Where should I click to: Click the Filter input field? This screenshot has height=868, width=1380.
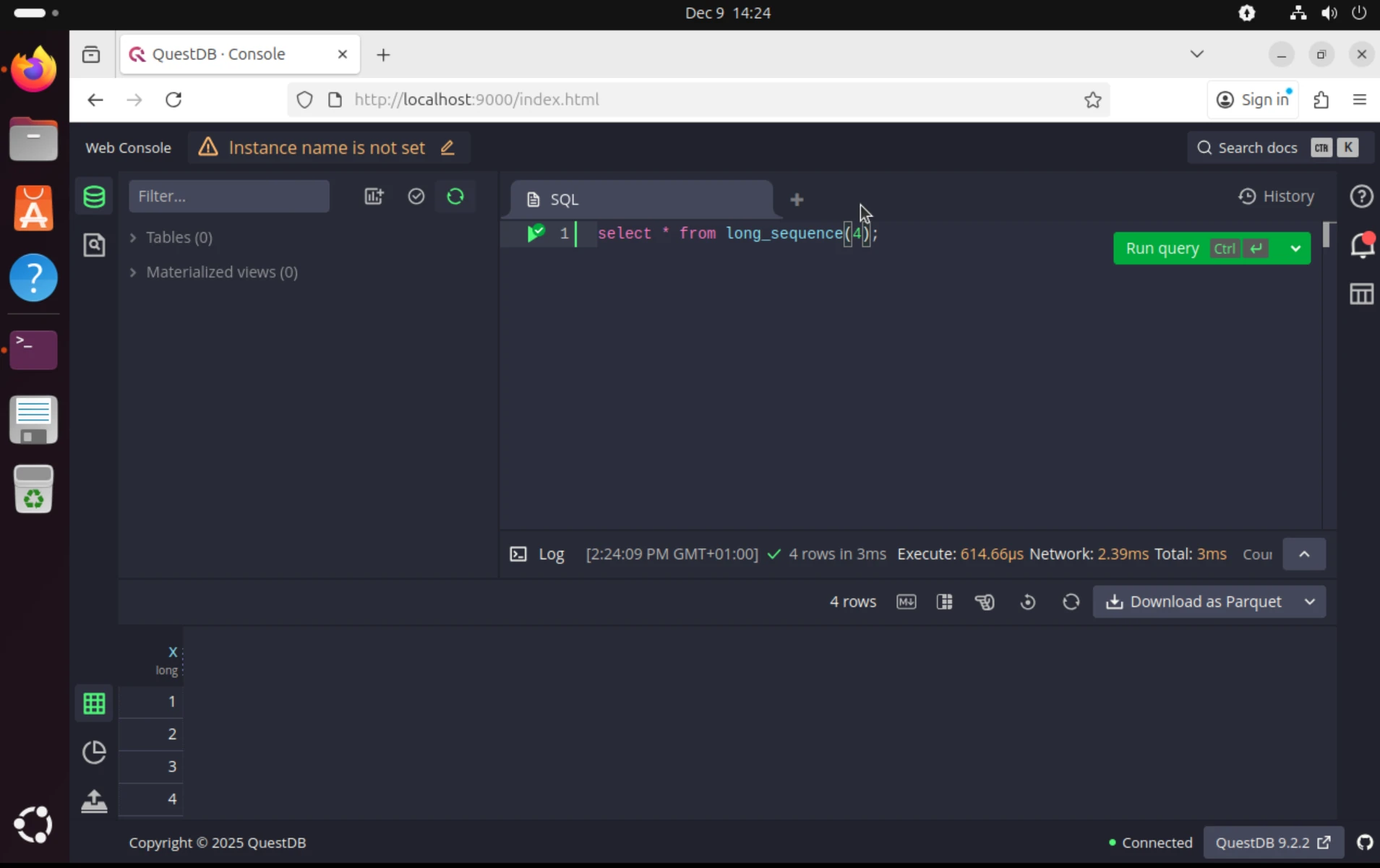(x=229, y=196)
